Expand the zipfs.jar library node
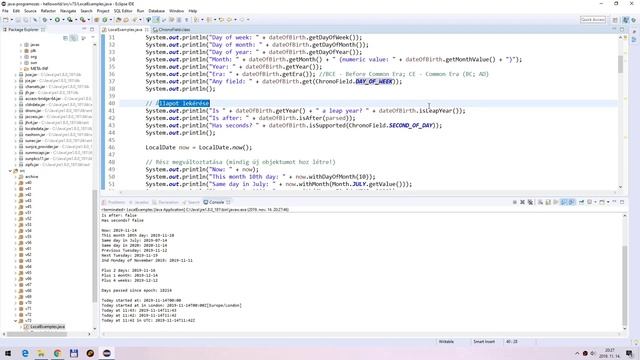 pyautogui.click(x=16, y=164)
